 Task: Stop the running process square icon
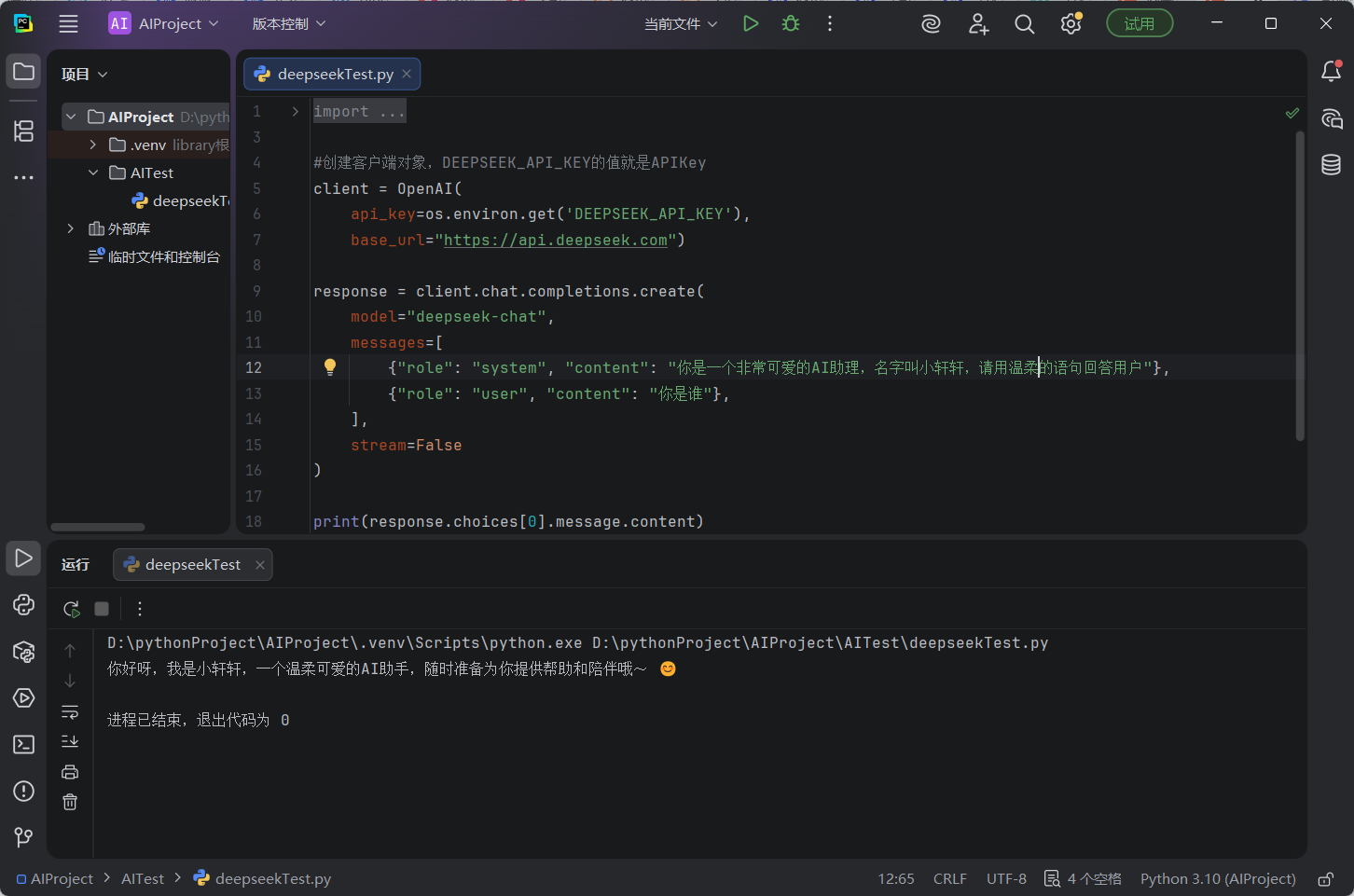[x=102, y=609]
